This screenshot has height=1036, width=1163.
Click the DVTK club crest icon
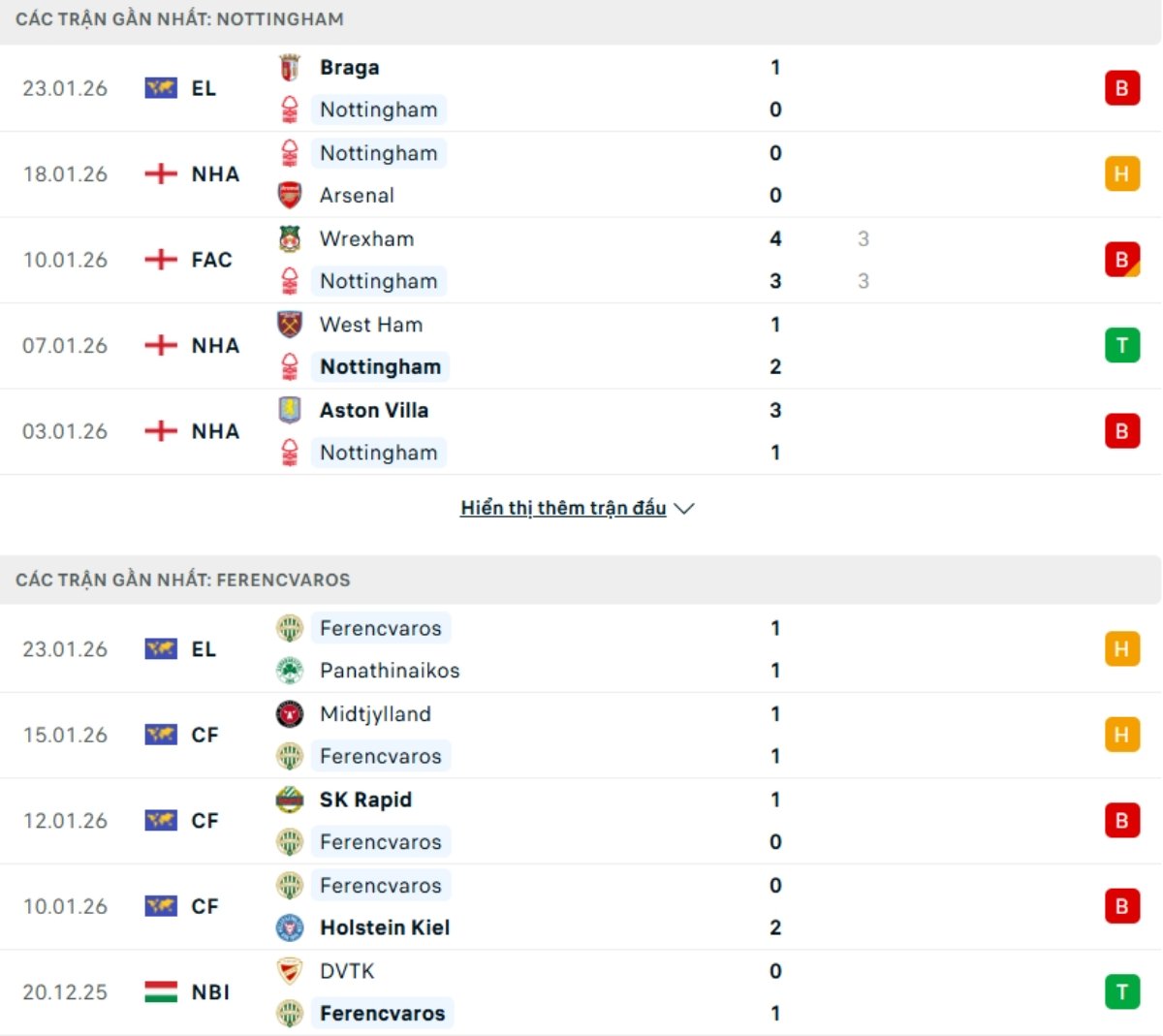click(x=289, y=971)
